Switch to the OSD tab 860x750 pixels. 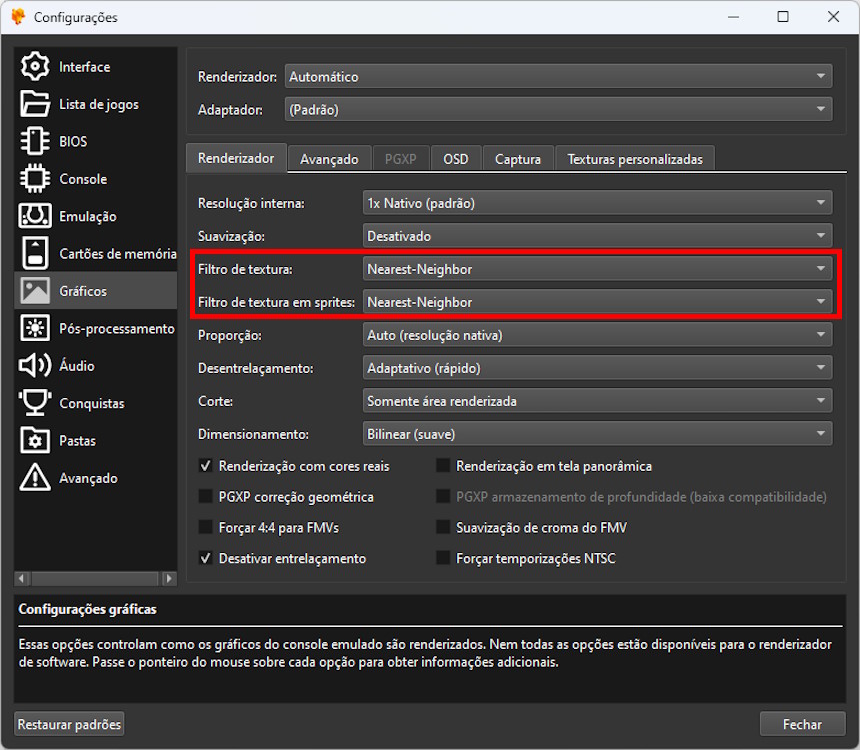[x=455, y=159]
